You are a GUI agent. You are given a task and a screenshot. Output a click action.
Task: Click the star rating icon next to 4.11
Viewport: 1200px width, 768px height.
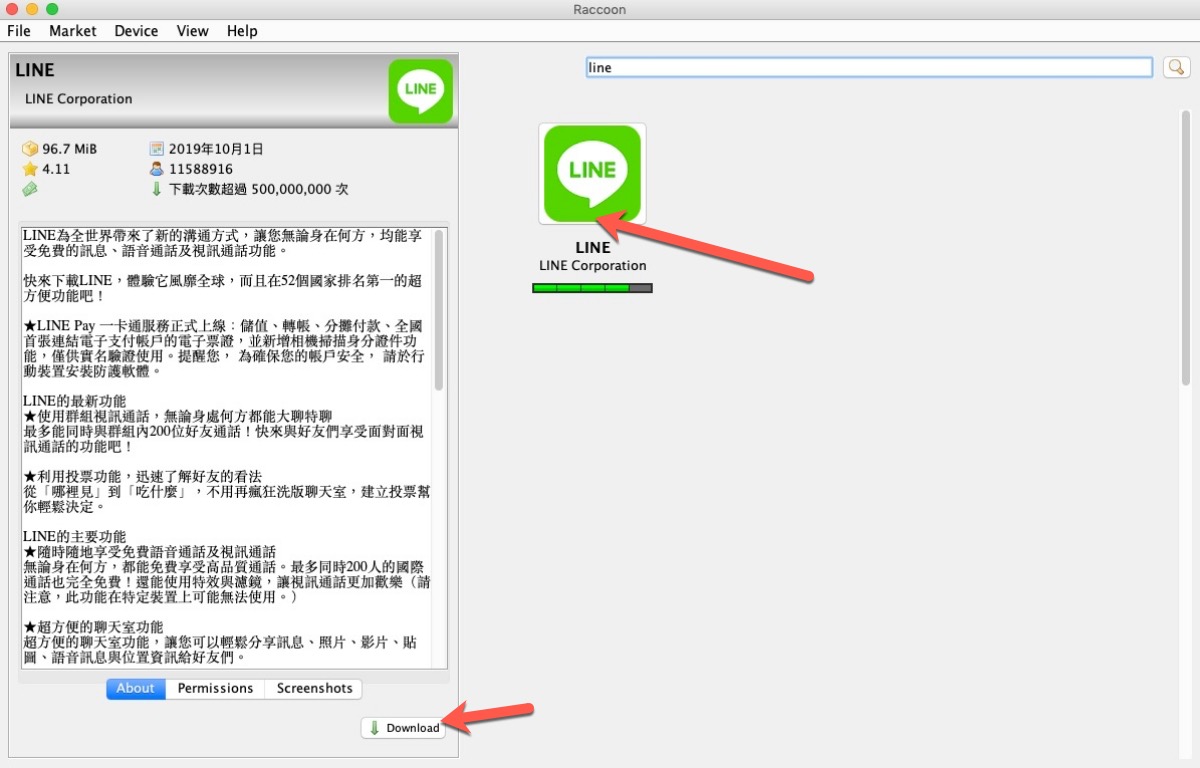30,169
